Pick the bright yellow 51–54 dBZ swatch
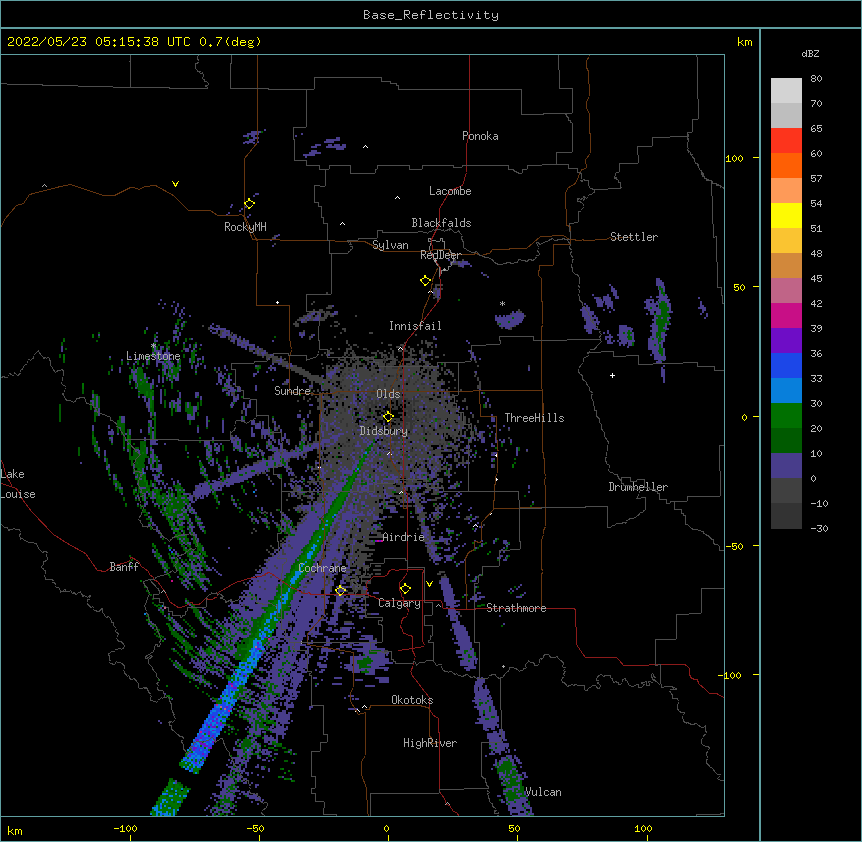This screenshot has width=862, height=842. pos(786,215)
